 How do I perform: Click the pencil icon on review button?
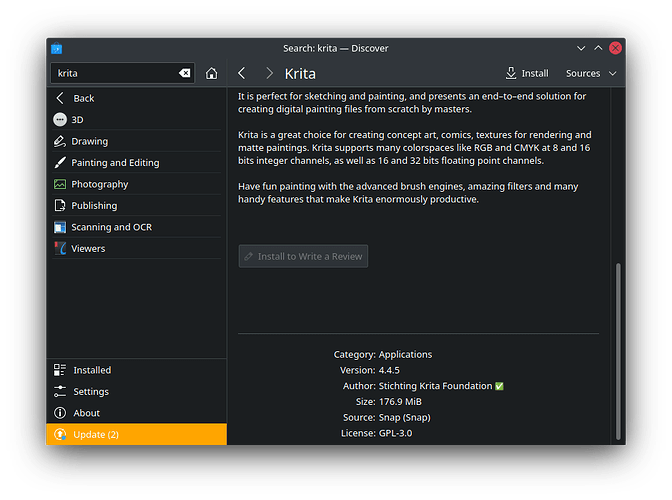[249, 256]
